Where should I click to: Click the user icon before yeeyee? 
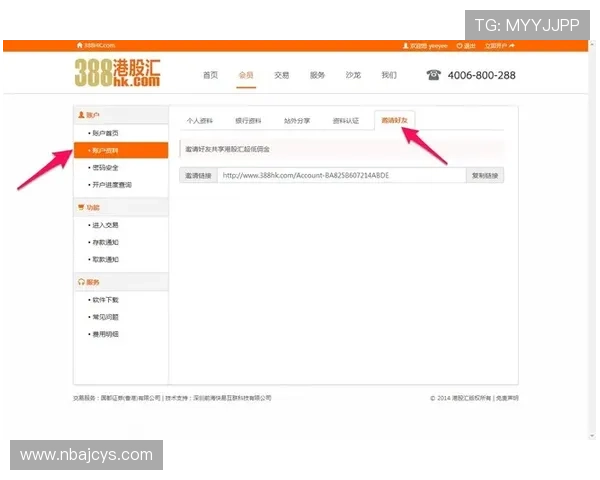(x=405, y=46)
